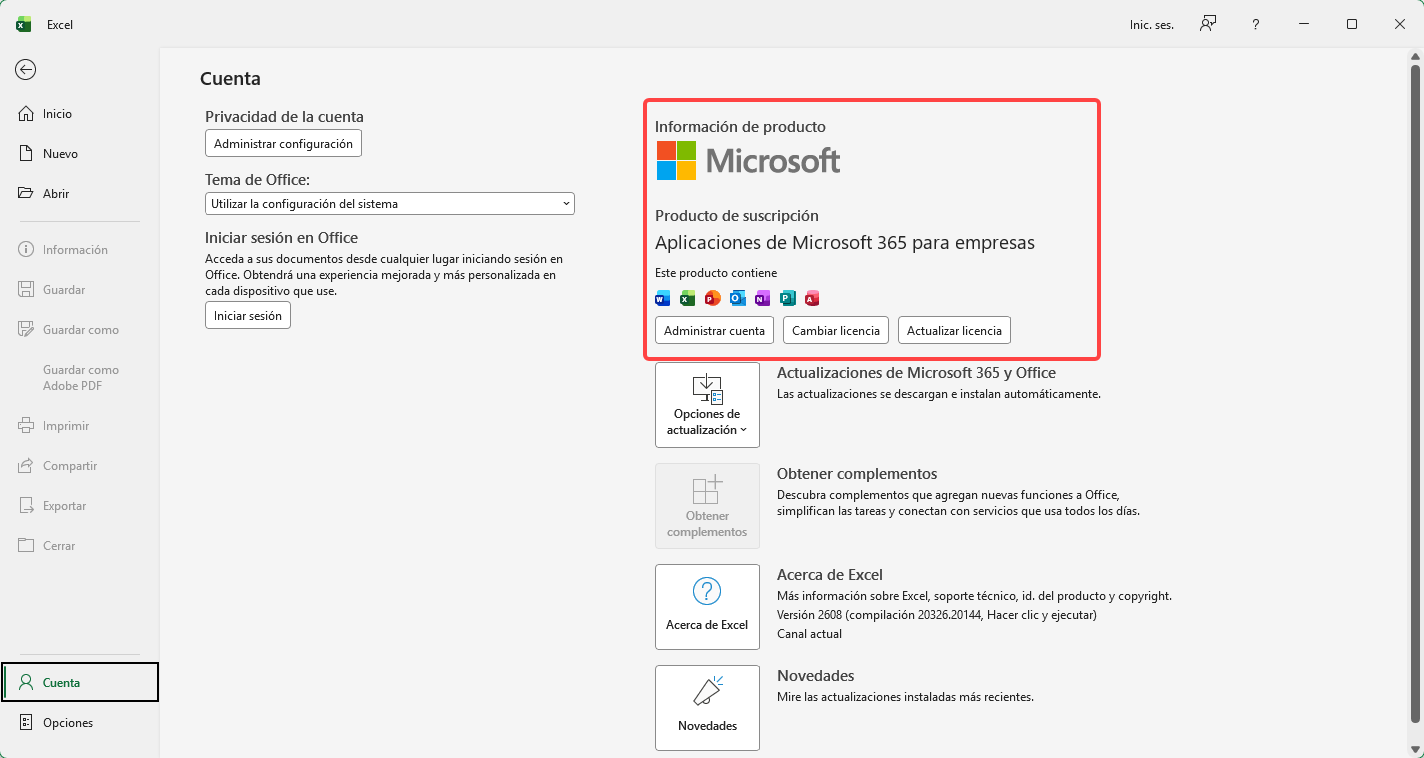This screenshot has height=758, width=1424.
Task: Click the Producto de suscripción label
Action: 737,216
